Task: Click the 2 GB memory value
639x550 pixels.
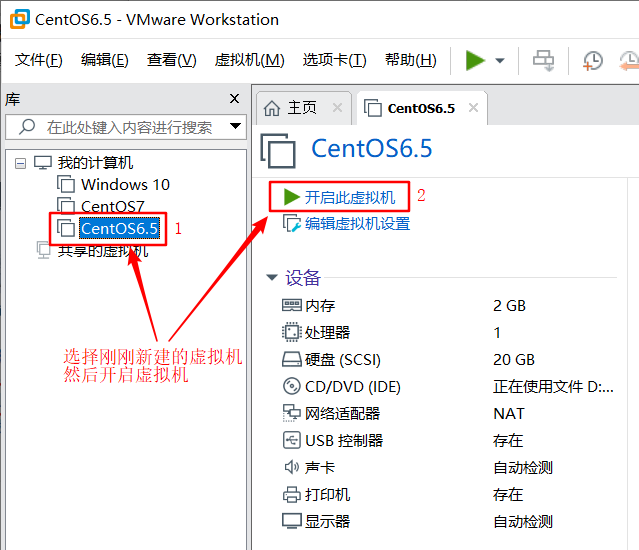Action: click(x=509, y=306)
